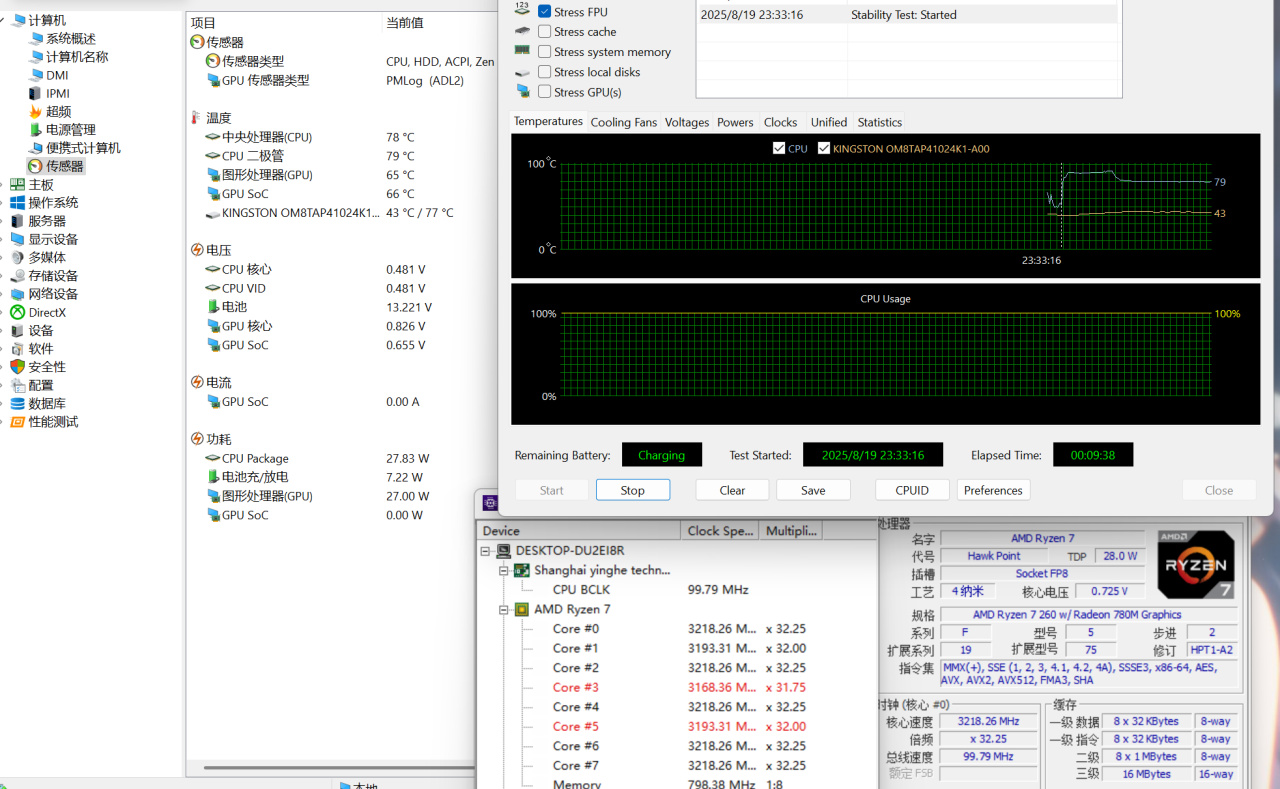Click the 软件 software icon
The height and width of the screenshot is (789, 1280).
[x=18, y=349]
